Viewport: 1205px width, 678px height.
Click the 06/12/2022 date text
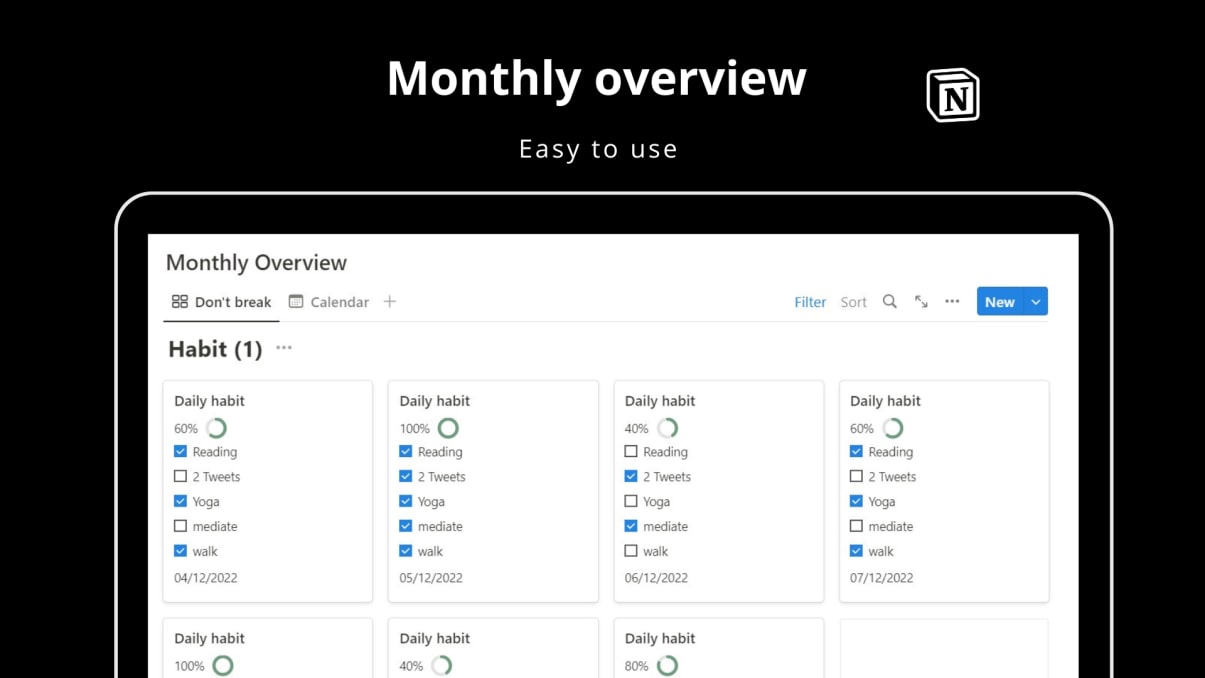coord(656,577)
